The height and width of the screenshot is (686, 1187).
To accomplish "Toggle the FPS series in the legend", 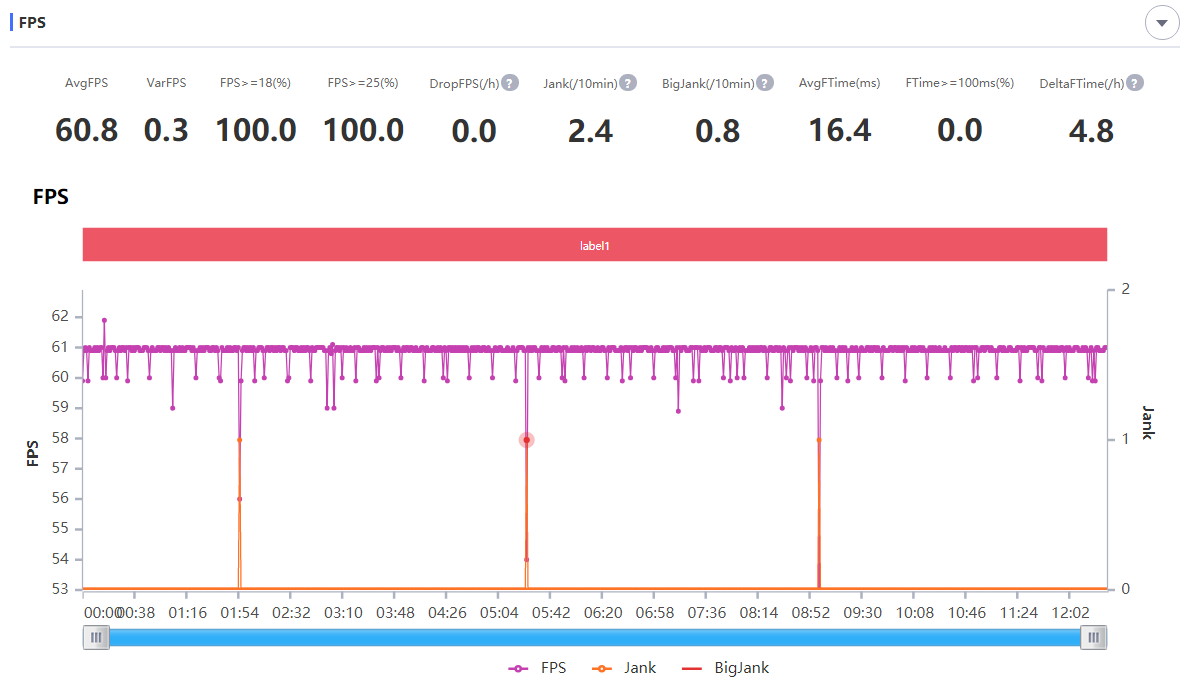I will pos(537,668).
